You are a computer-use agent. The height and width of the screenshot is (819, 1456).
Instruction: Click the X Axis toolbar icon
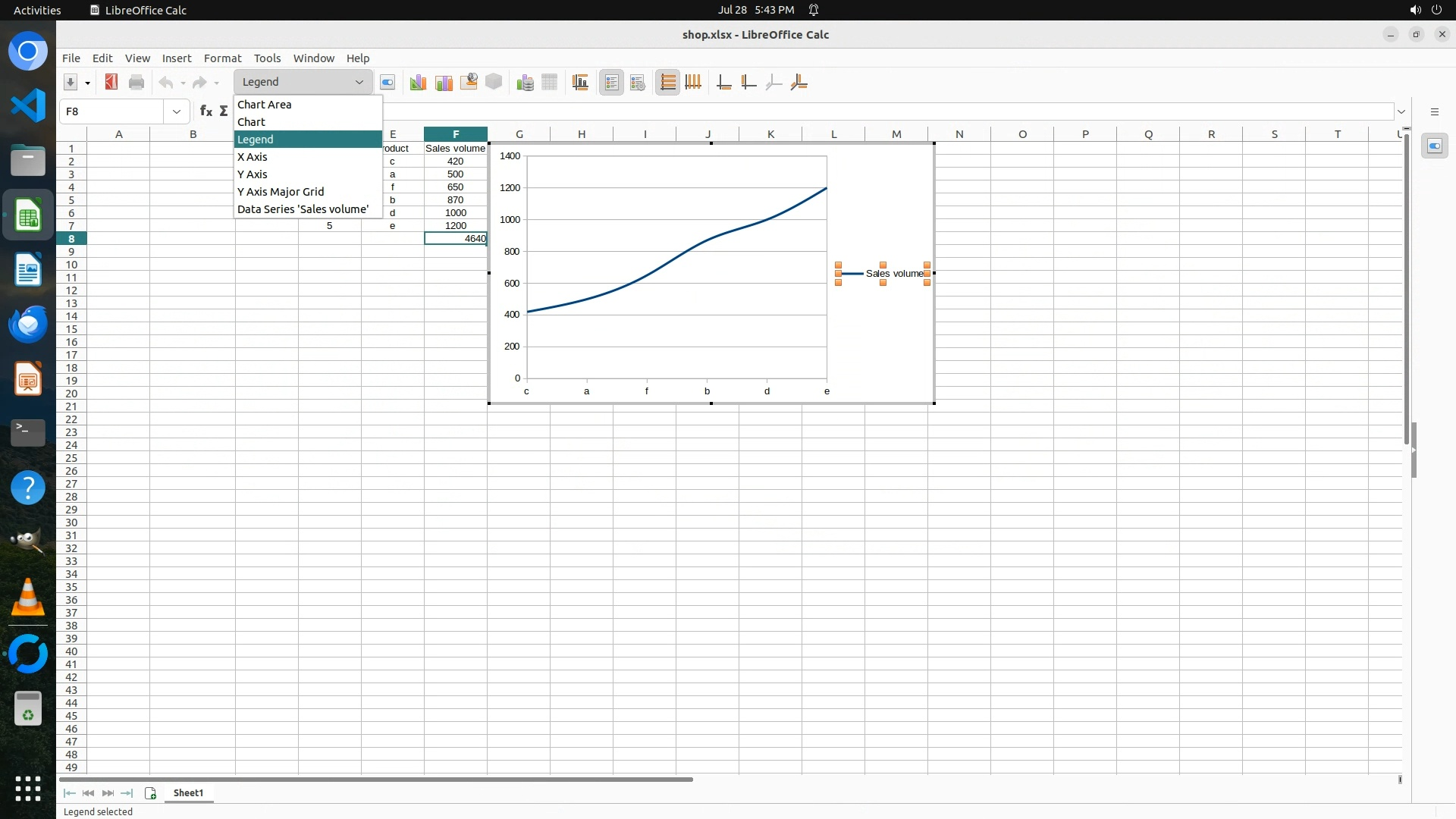[724, 83]
